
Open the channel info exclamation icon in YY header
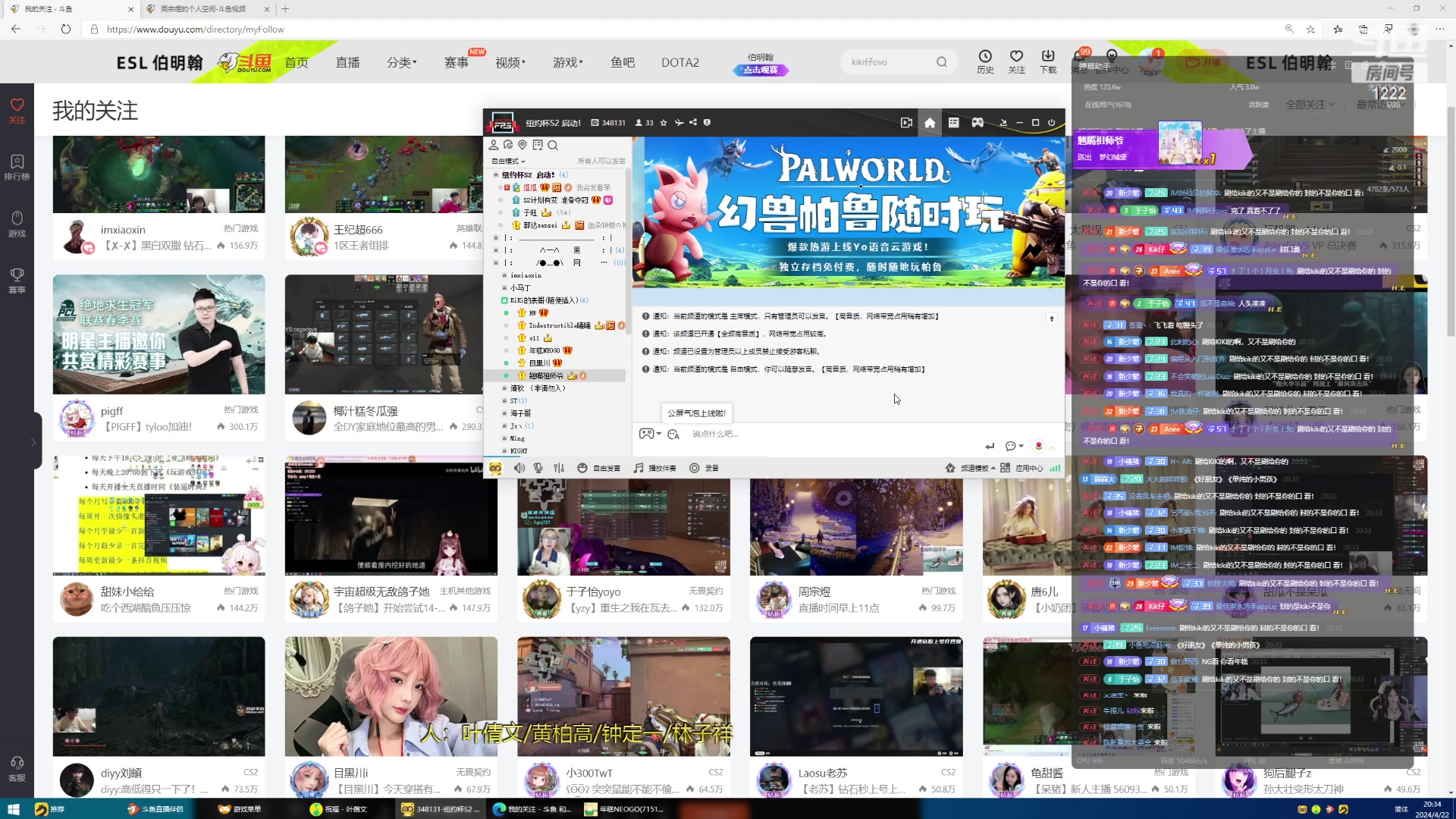(x=707, y=123)
